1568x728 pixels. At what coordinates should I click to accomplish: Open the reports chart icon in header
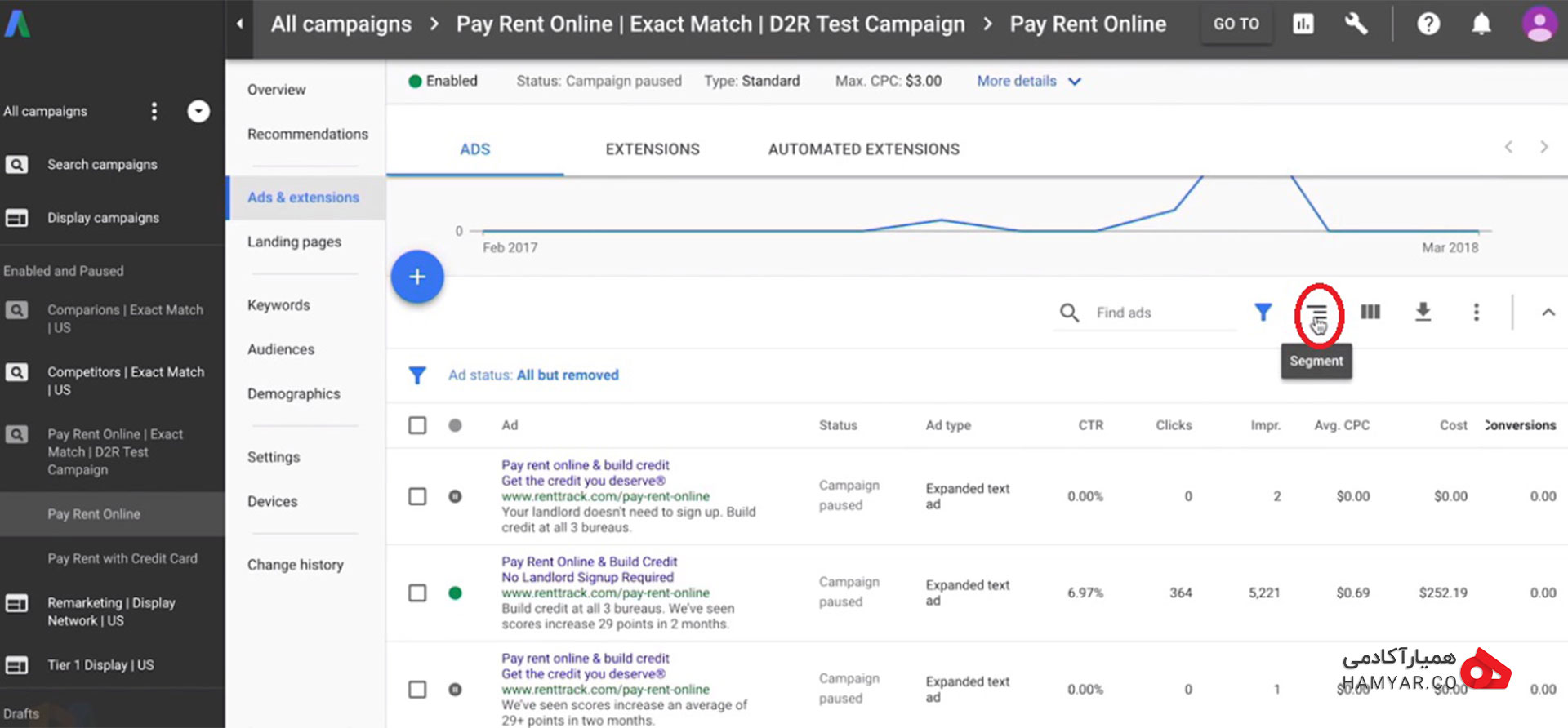click(x=1303, y=24)
